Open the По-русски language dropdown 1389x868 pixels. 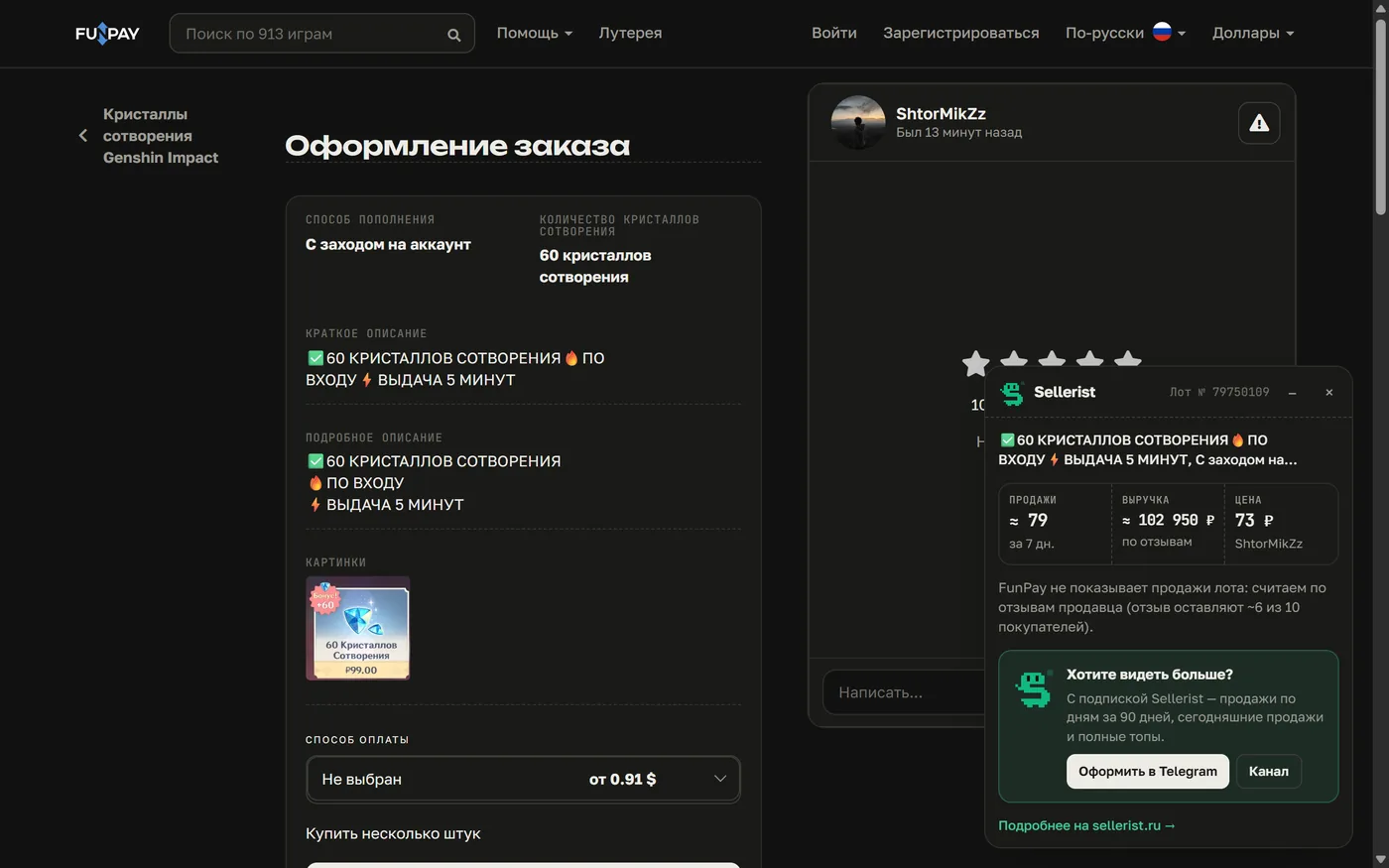click(x=1125, y=33)
